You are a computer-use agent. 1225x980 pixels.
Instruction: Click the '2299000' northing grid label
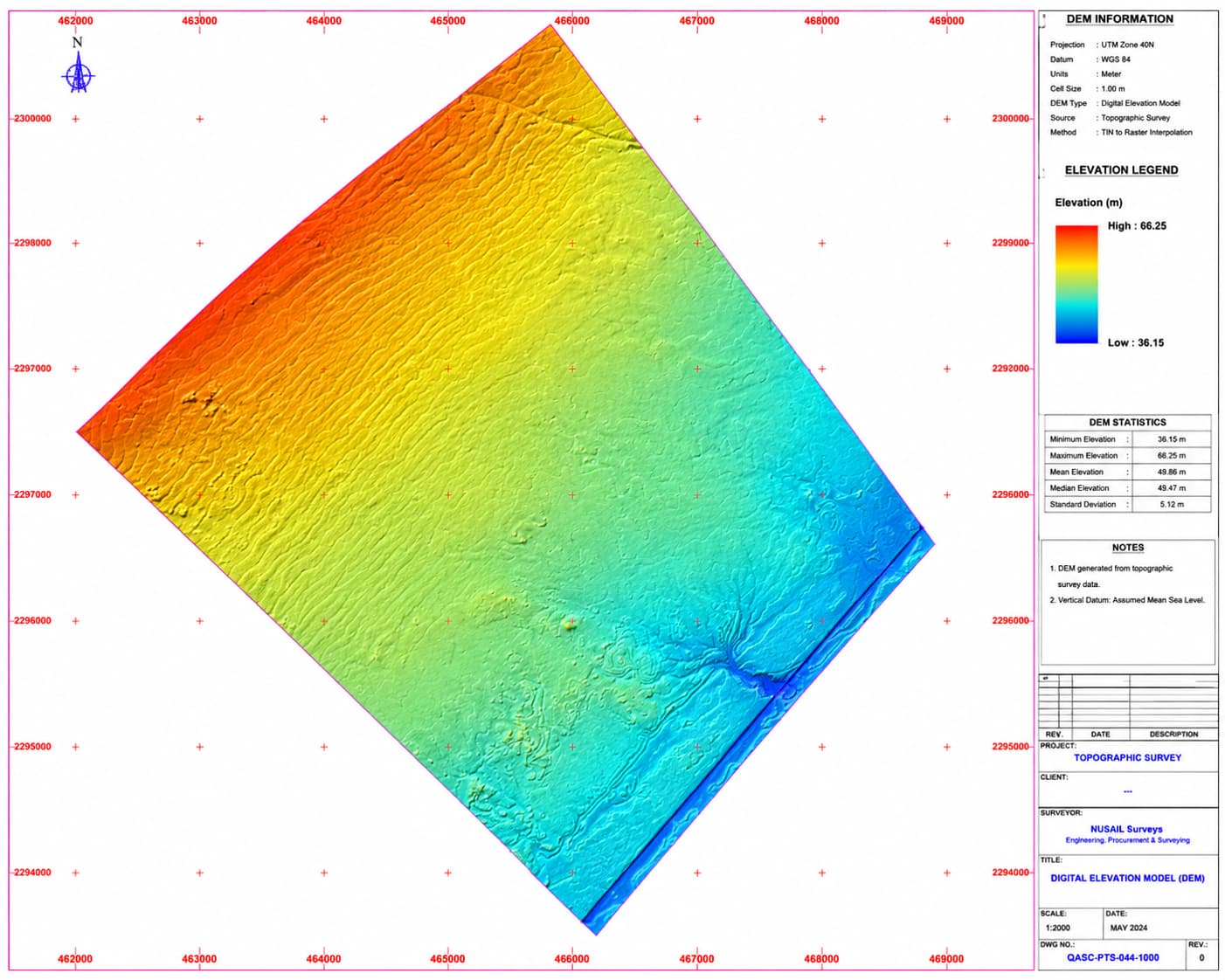pos(1010,244)
